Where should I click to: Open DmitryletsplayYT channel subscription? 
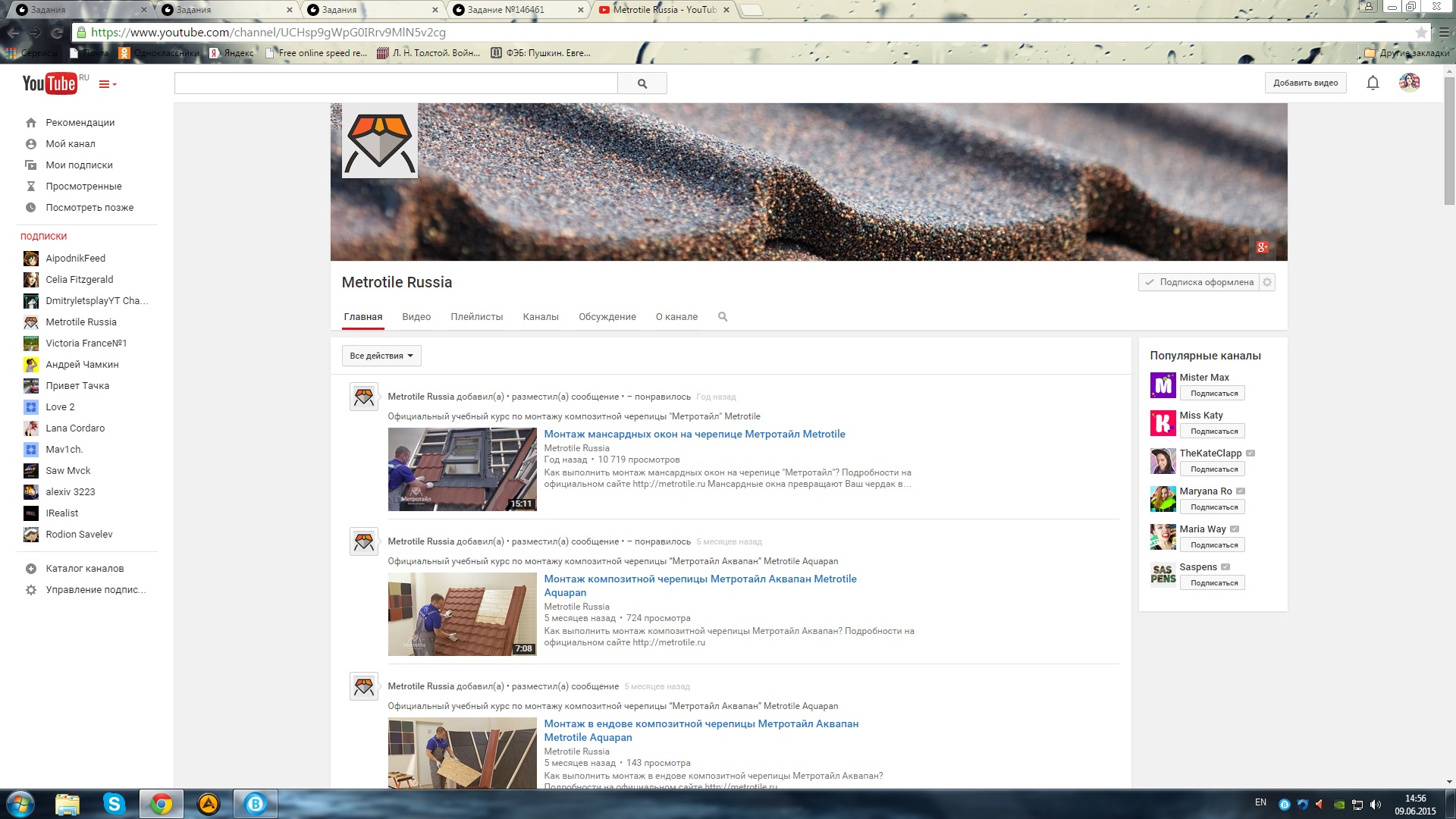click(96, 301)
